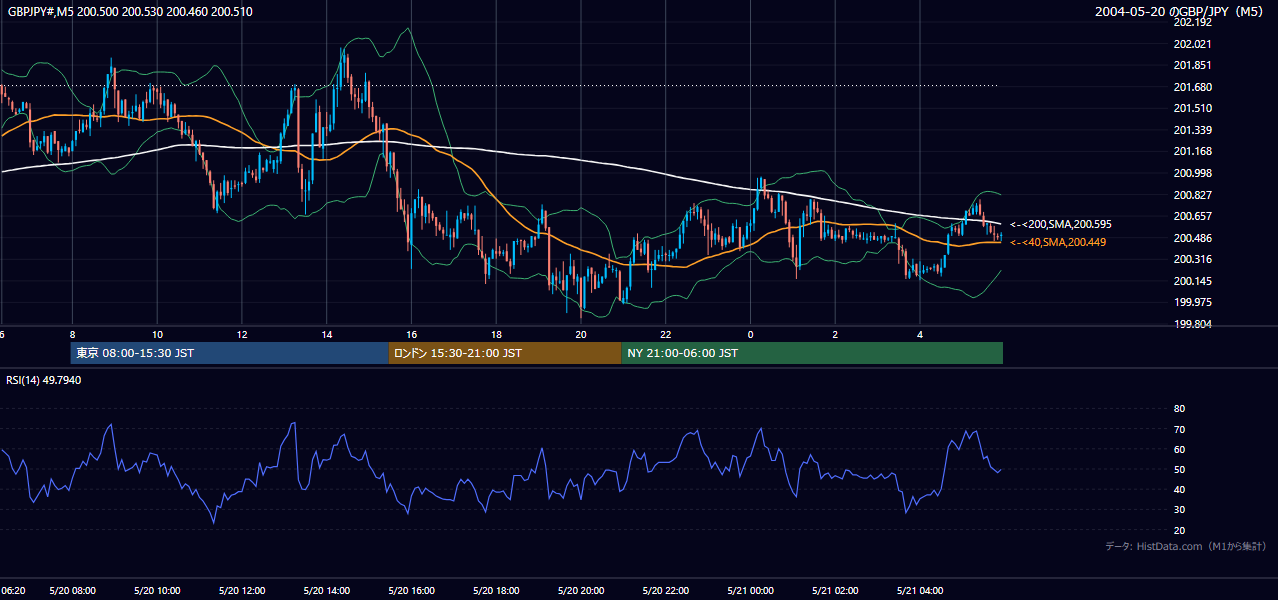Click the 5/20 08:00 time axis label

coord(72,591)
